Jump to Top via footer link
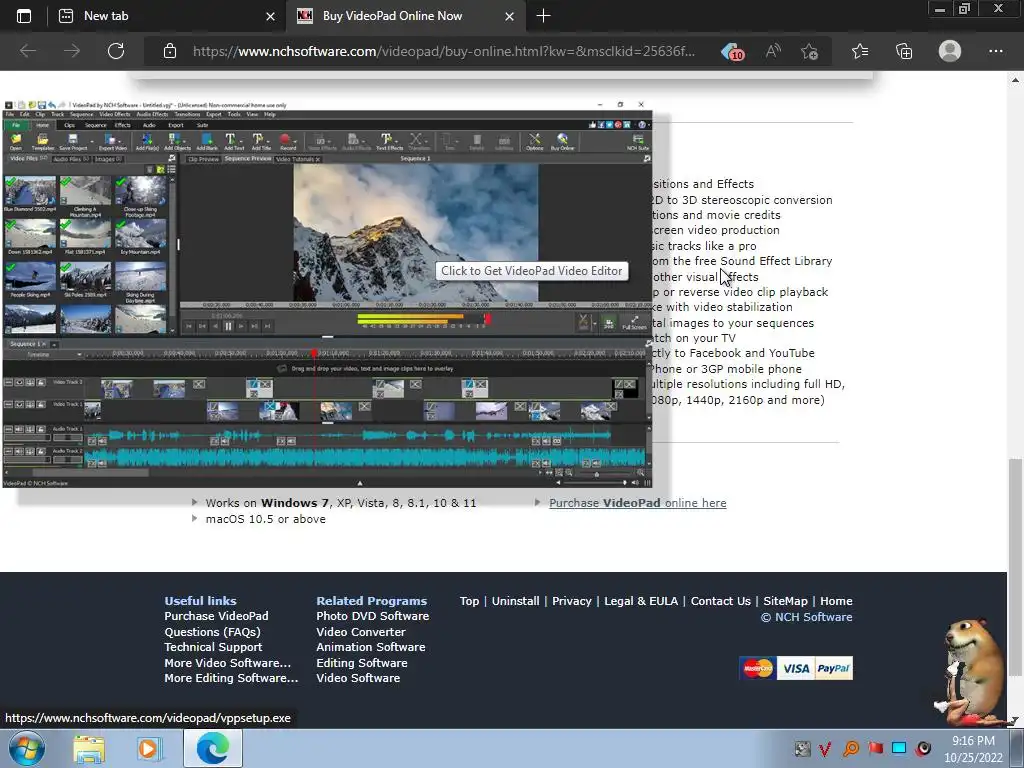This screenshot has height=768, width=1024. 469,601
